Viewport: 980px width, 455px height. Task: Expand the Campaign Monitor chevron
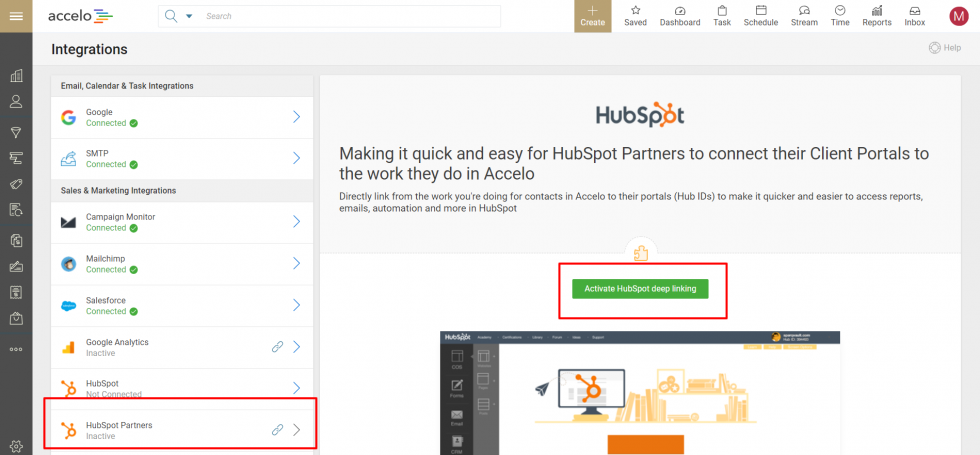pyautogui.click(x=297, y=221)
